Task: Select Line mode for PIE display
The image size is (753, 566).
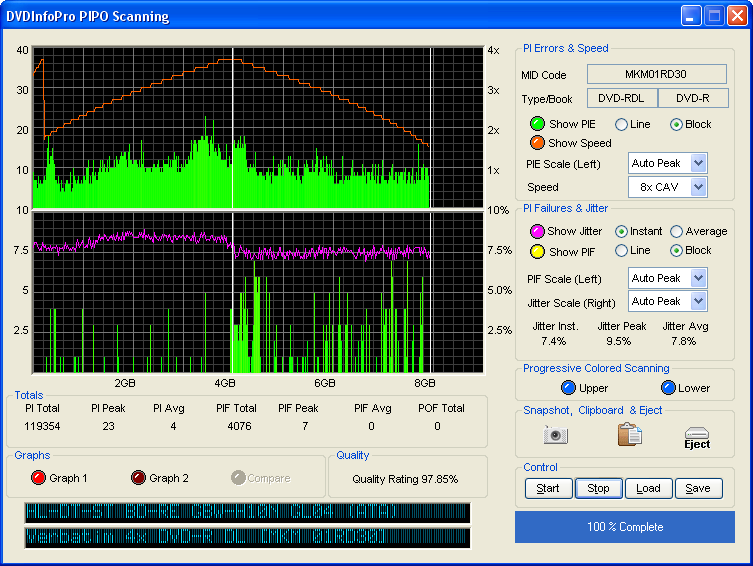Action: (x=621, y=124)
